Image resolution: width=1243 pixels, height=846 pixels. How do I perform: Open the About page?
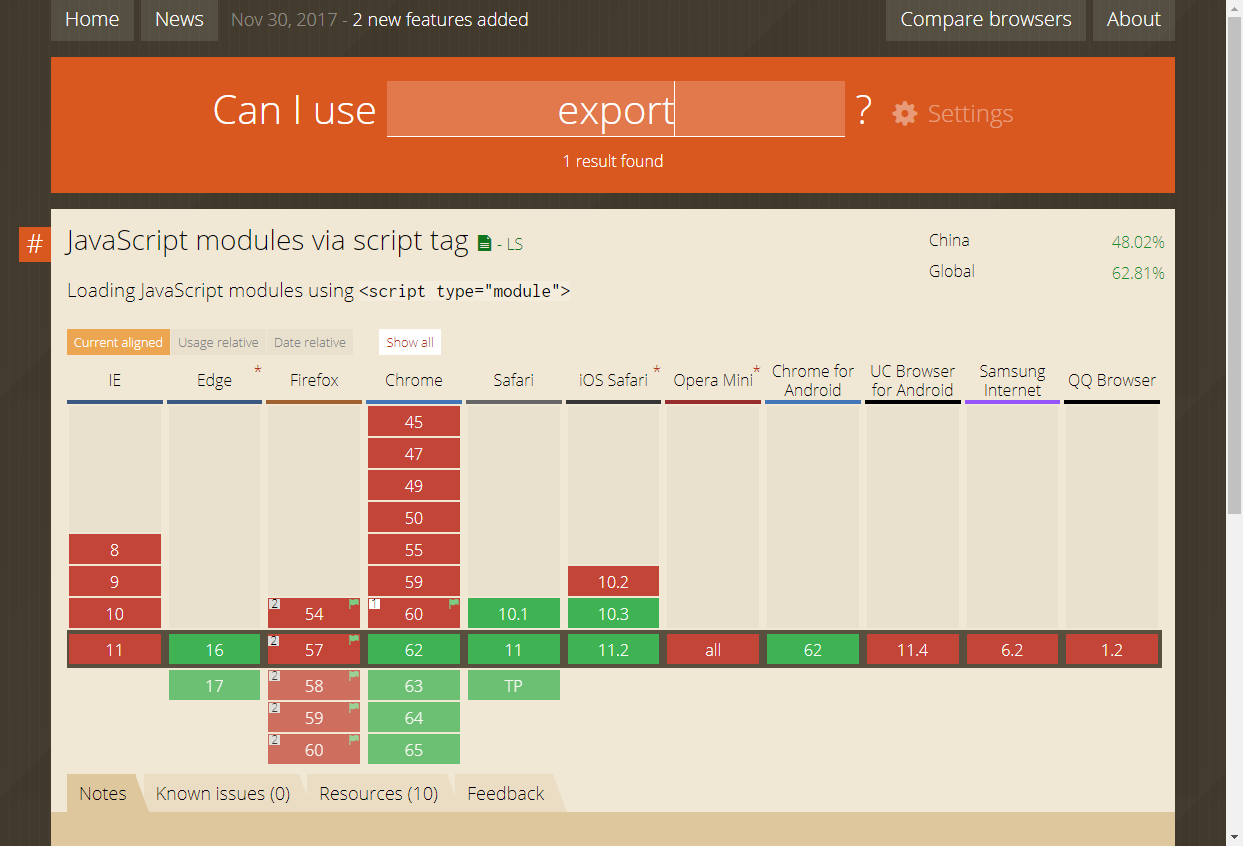coord(1134,20)
